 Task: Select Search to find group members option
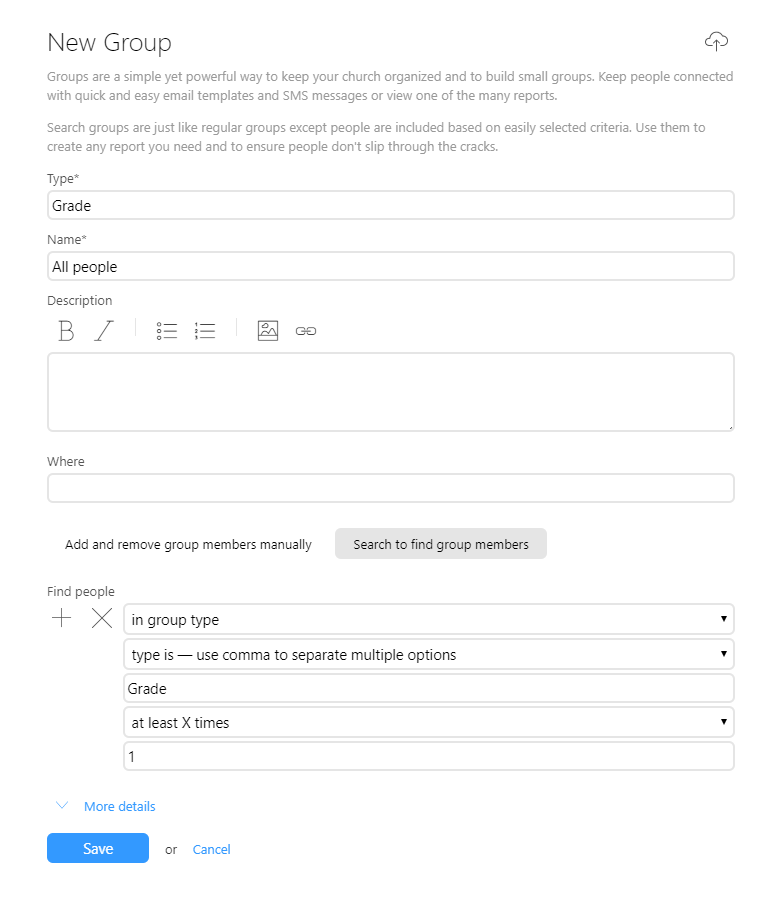point(441,544)
